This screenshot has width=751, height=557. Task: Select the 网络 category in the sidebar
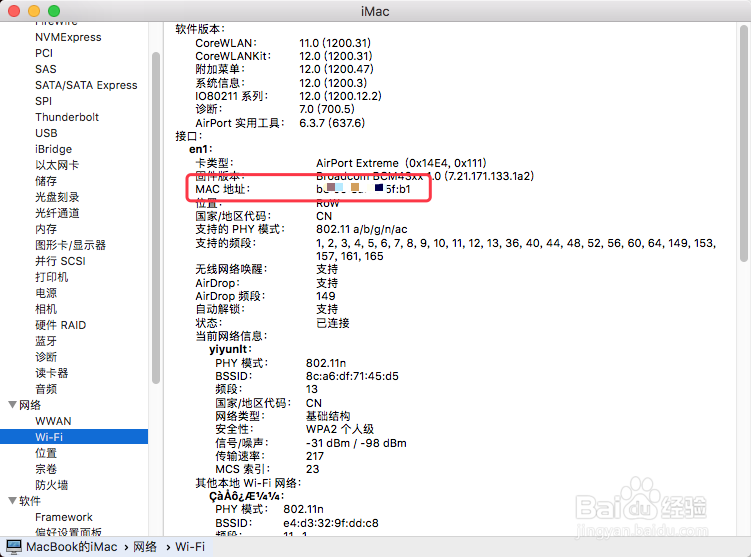30,405
